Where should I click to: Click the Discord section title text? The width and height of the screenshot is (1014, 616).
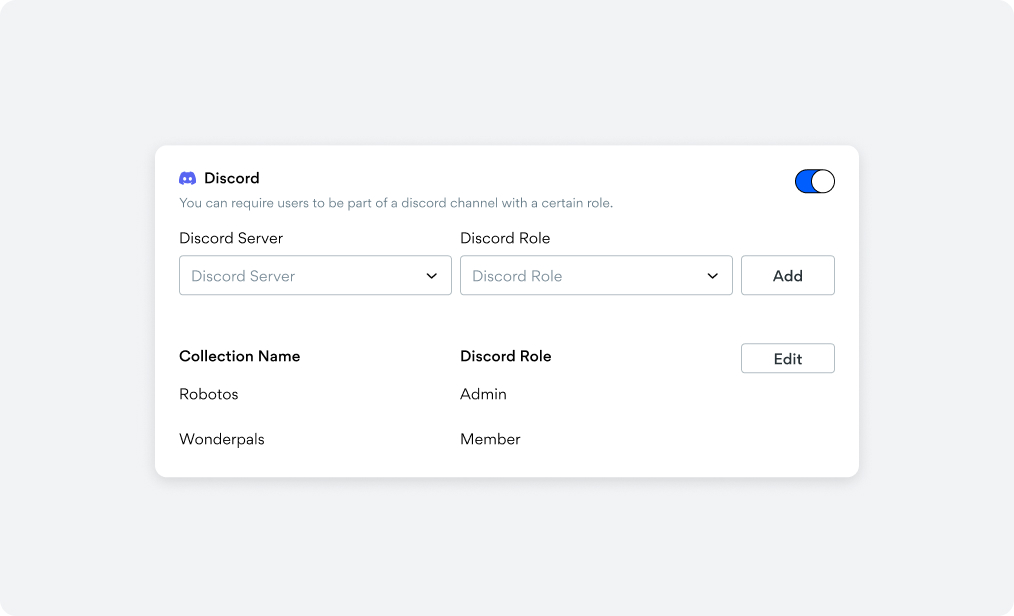point(232,178)
